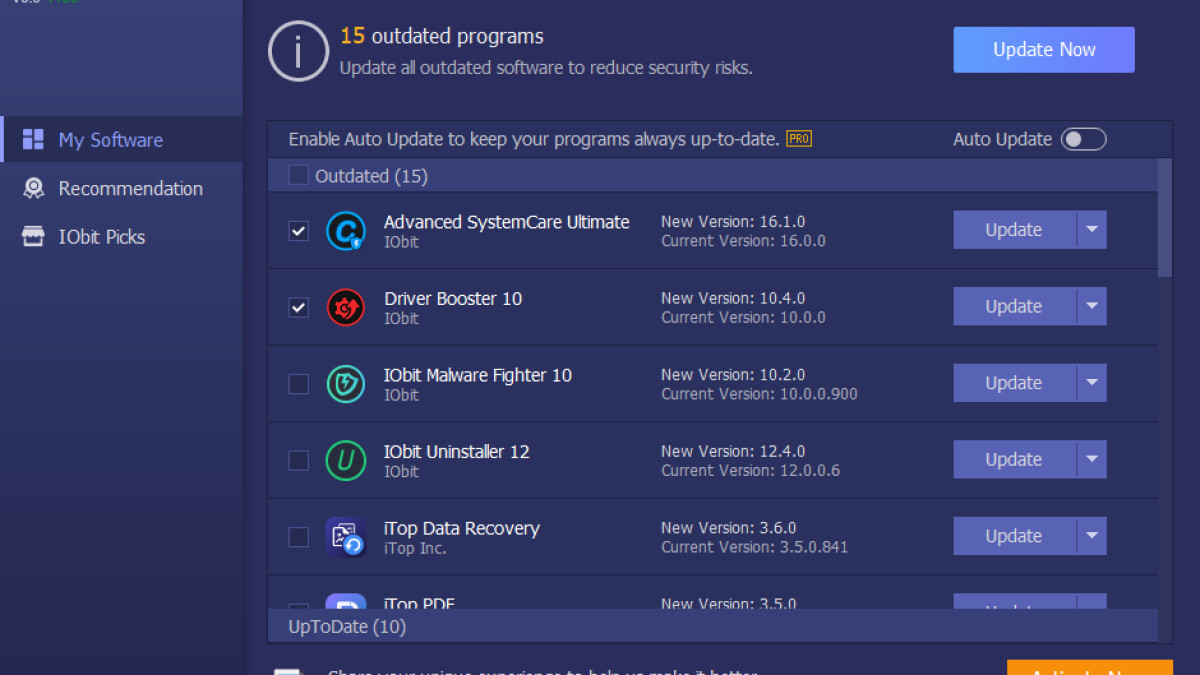Expand the UpToDate (10) section

point(347,627)
